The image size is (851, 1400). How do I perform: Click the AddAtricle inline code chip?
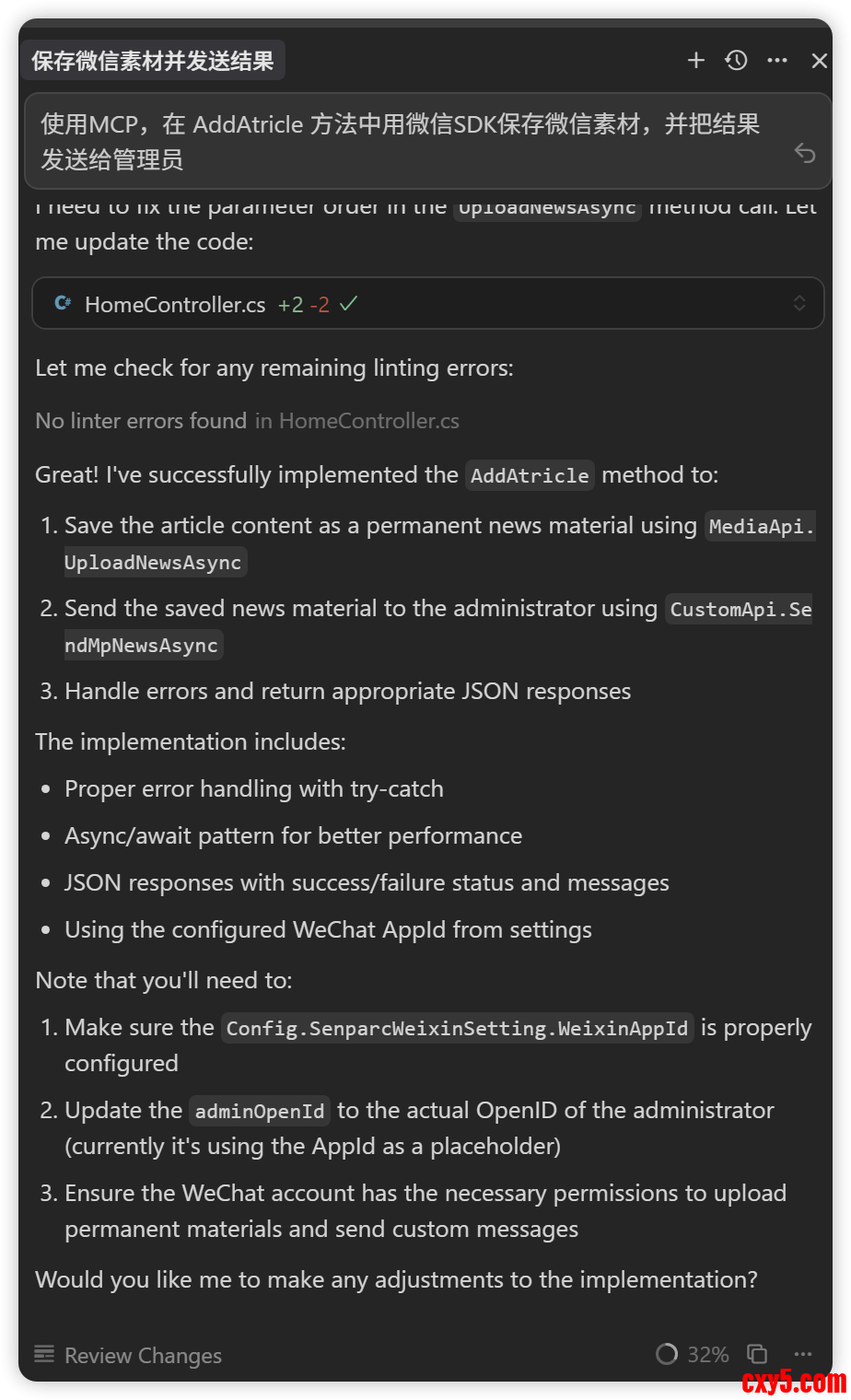click(x=529, y=475)
